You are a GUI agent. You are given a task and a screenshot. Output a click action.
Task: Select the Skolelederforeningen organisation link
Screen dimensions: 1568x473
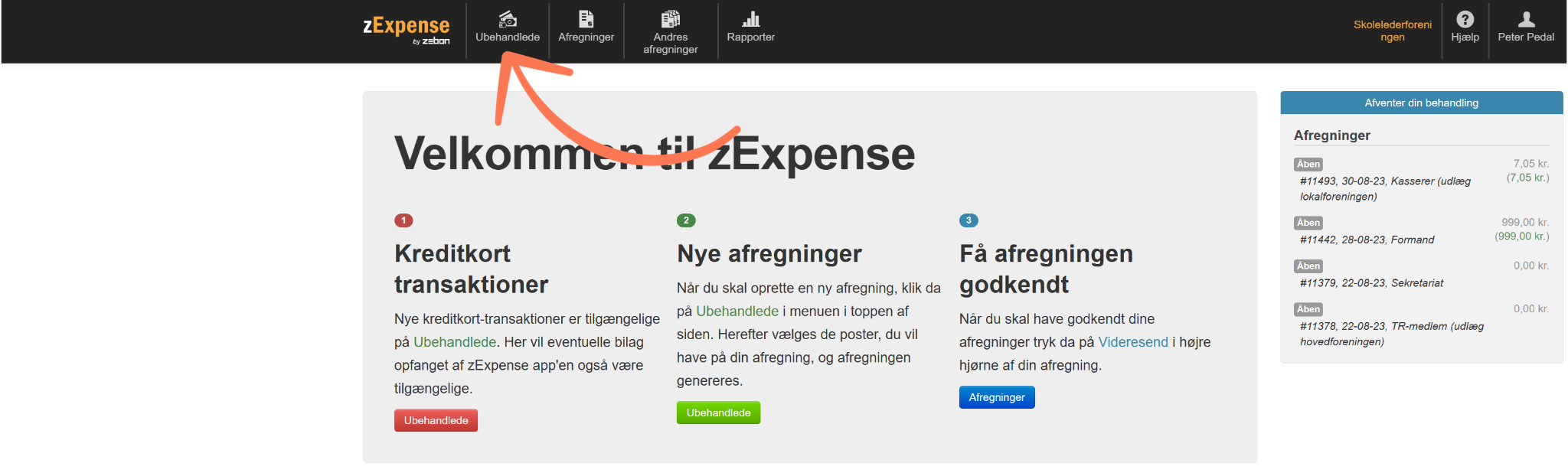1393,31
